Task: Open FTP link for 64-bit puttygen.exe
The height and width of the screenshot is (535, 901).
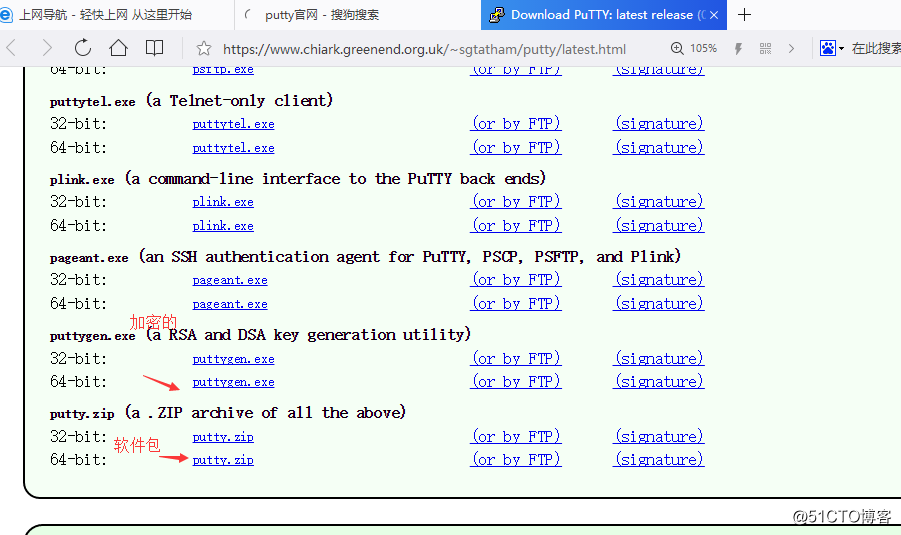Action: tap(515, 382)
